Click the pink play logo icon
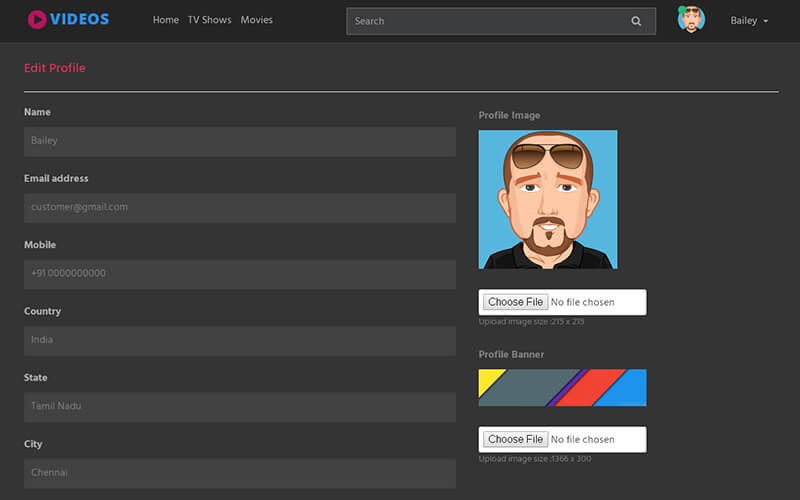 coord(37,19)
